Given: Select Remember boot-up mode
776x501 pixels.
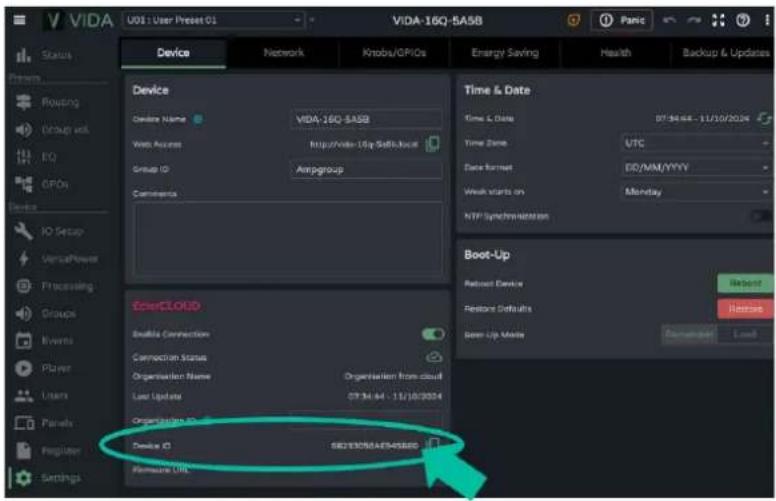Looking at the screenshot, I should [689, 335].
